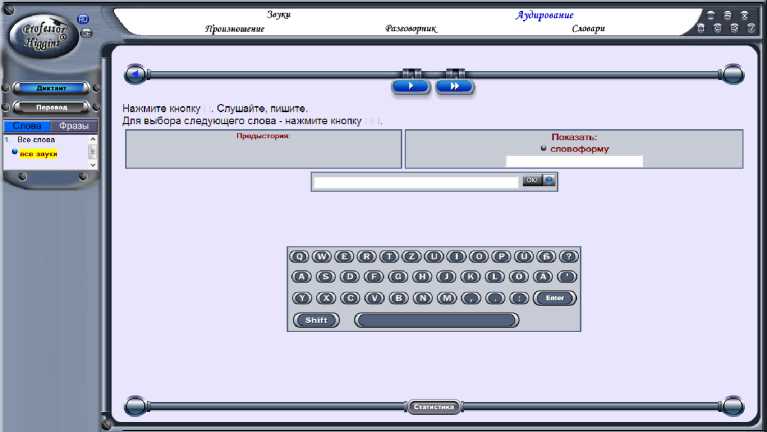Select the словоформу radio option
The width and height of the screenshot is (767, 432).
(x=543, y=148)
